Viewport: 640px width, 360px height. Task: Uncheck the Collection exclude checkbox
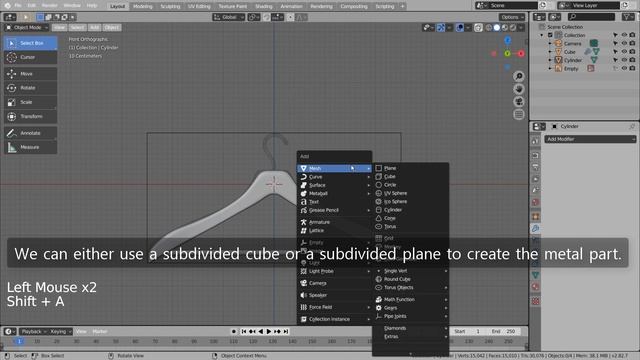pos(550,35)
